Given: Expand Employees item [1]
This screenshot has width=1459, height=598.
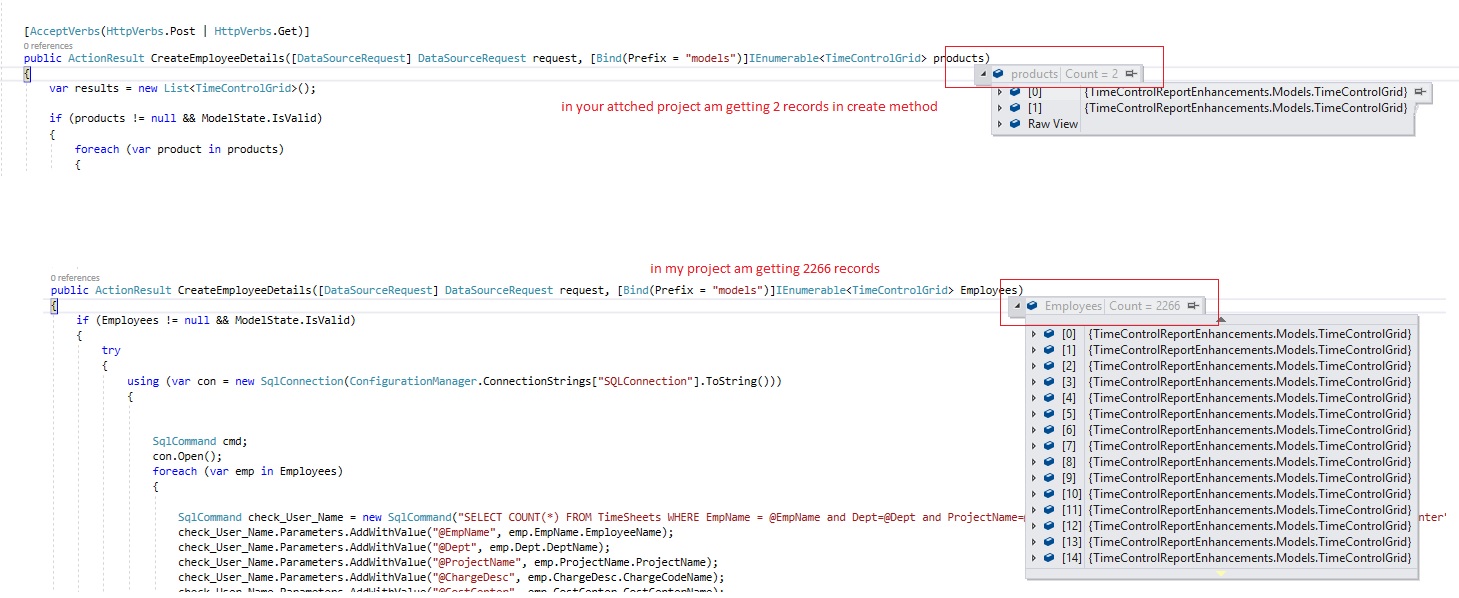Looking at the screenshot, I should tap(1033, 350).
